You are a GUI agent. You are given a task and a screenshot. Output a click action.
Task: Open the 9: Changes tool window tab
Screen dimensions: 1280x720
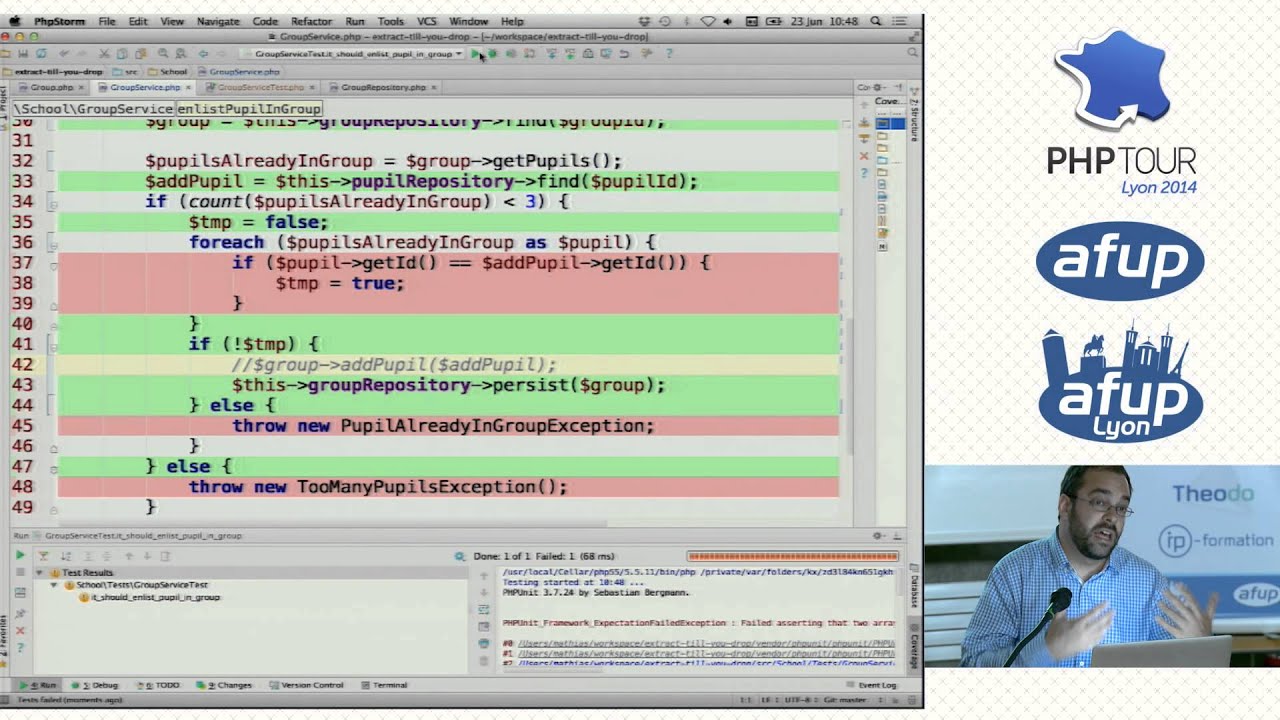[224, 685]
